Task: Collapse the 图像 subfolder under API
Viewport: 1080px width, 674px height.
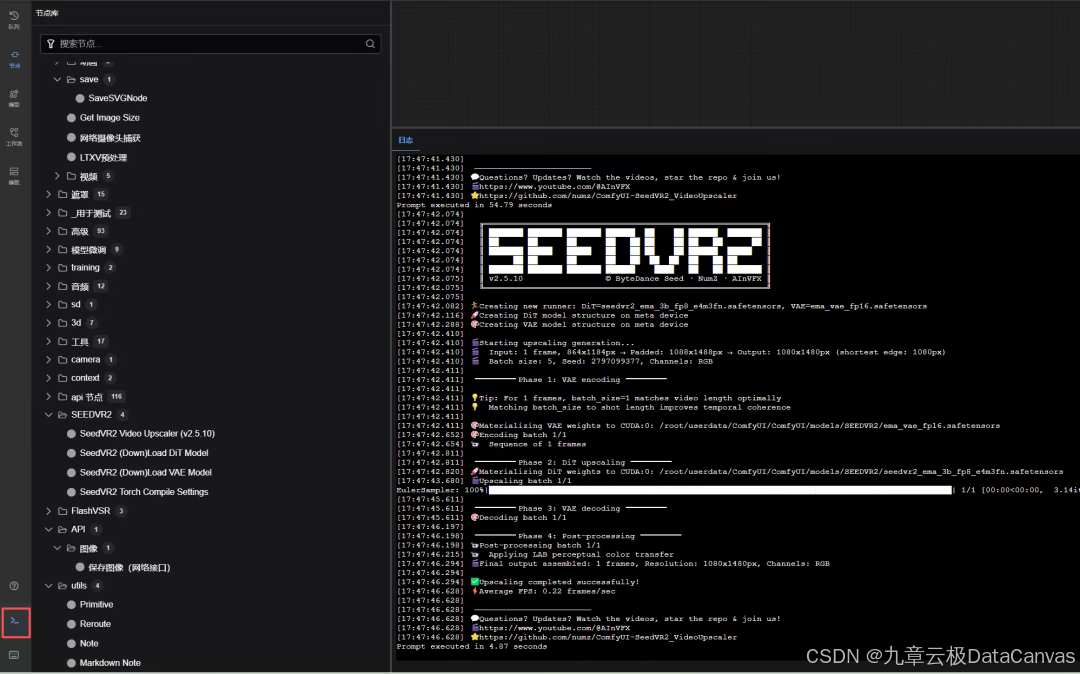Action: 57,548
